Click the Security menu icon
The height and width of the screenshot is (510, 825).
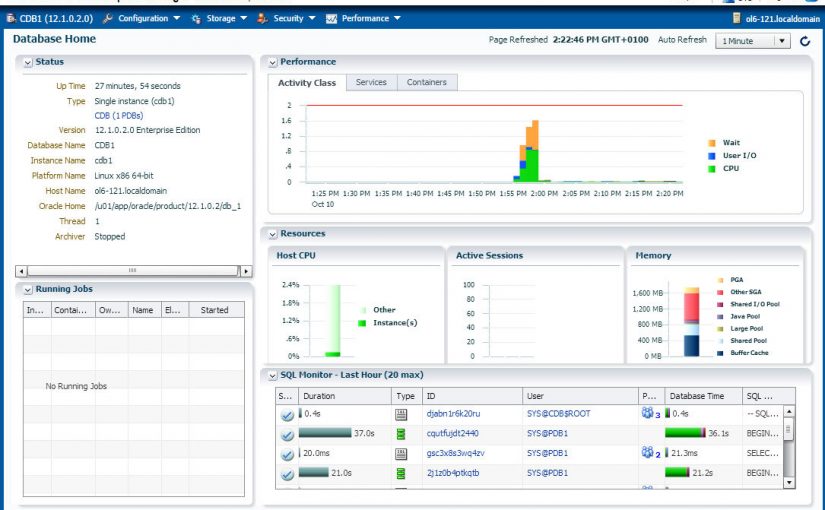pos(263,18)
